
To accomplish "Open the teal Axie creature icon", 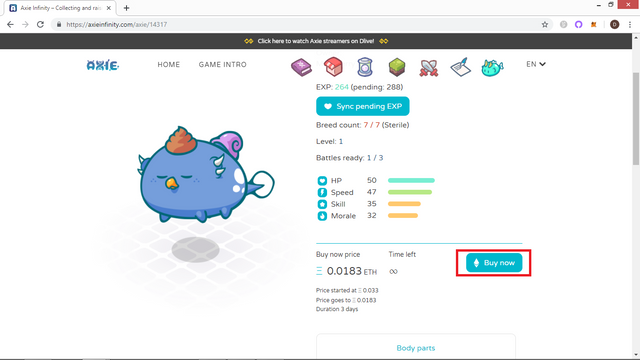I will coord(492,68).
